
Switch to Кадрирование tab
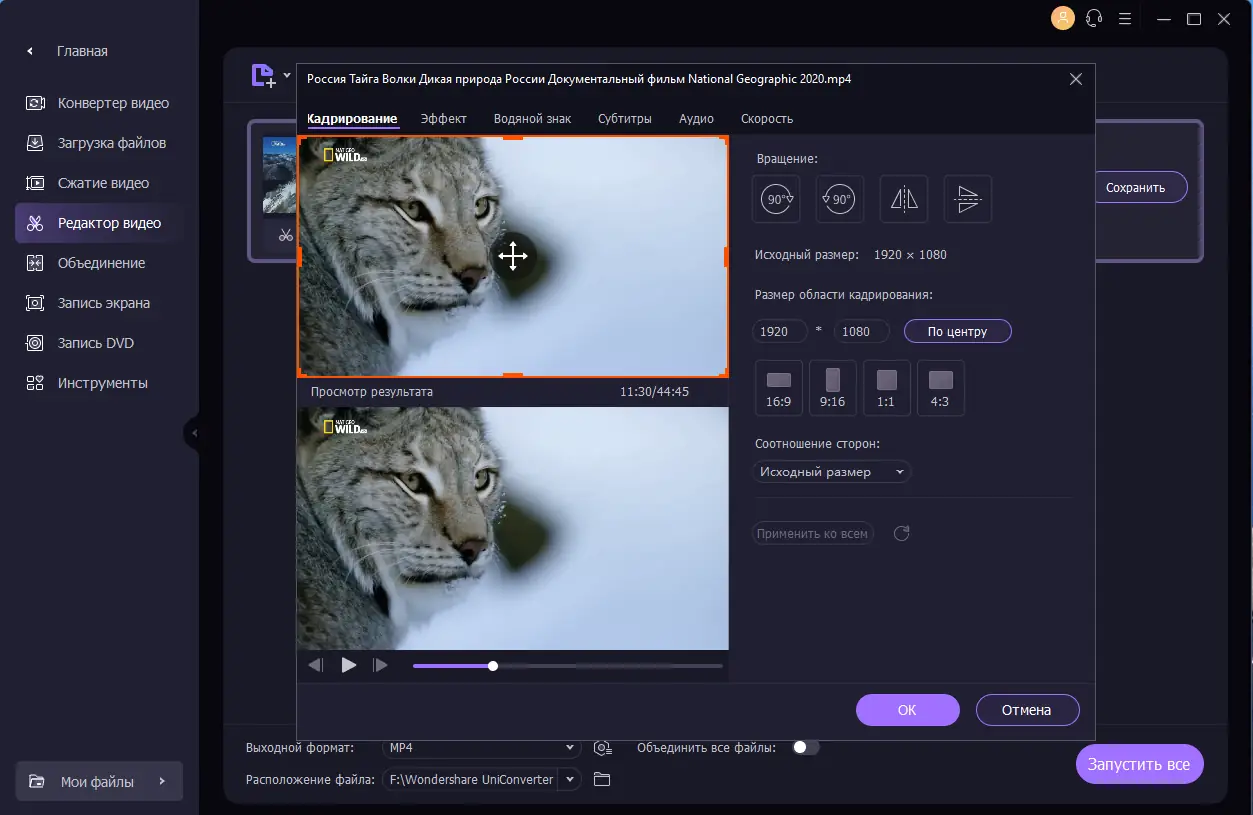click(x=352, y=118)
